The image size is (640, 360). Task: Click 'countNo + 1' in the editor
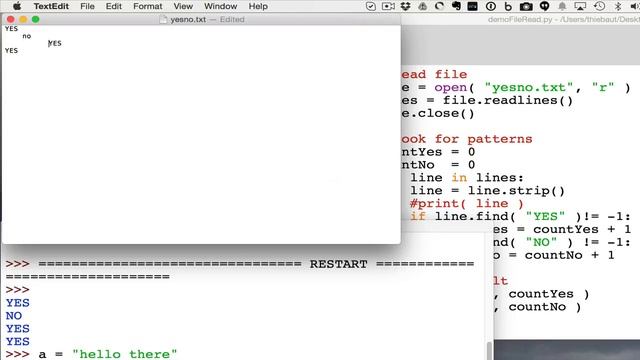(569, 255)
